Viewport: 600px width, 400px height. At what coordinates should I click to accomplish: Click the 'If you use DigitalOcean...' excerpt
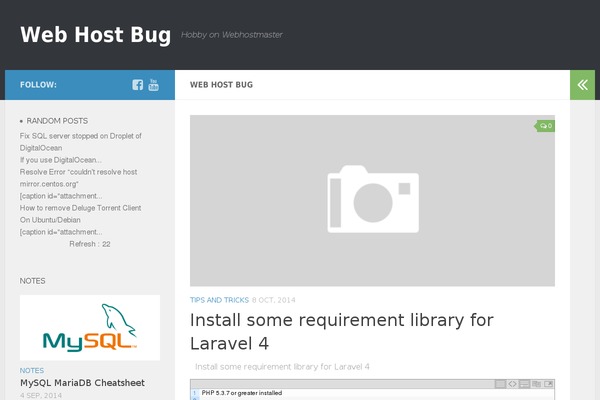(x=60, y=160)
